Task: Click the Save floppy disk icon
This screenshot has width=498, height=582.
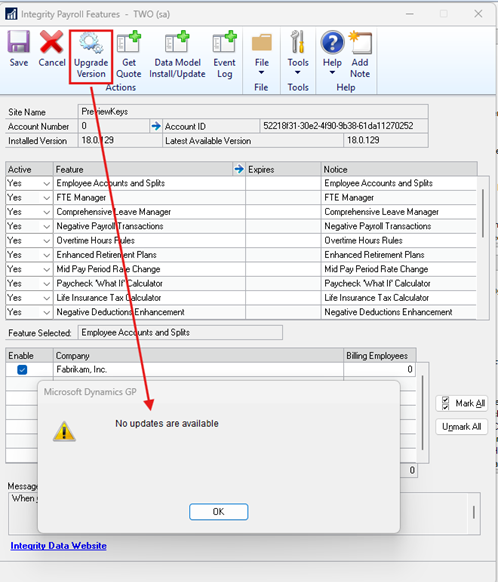Action: tap(19, 42)
